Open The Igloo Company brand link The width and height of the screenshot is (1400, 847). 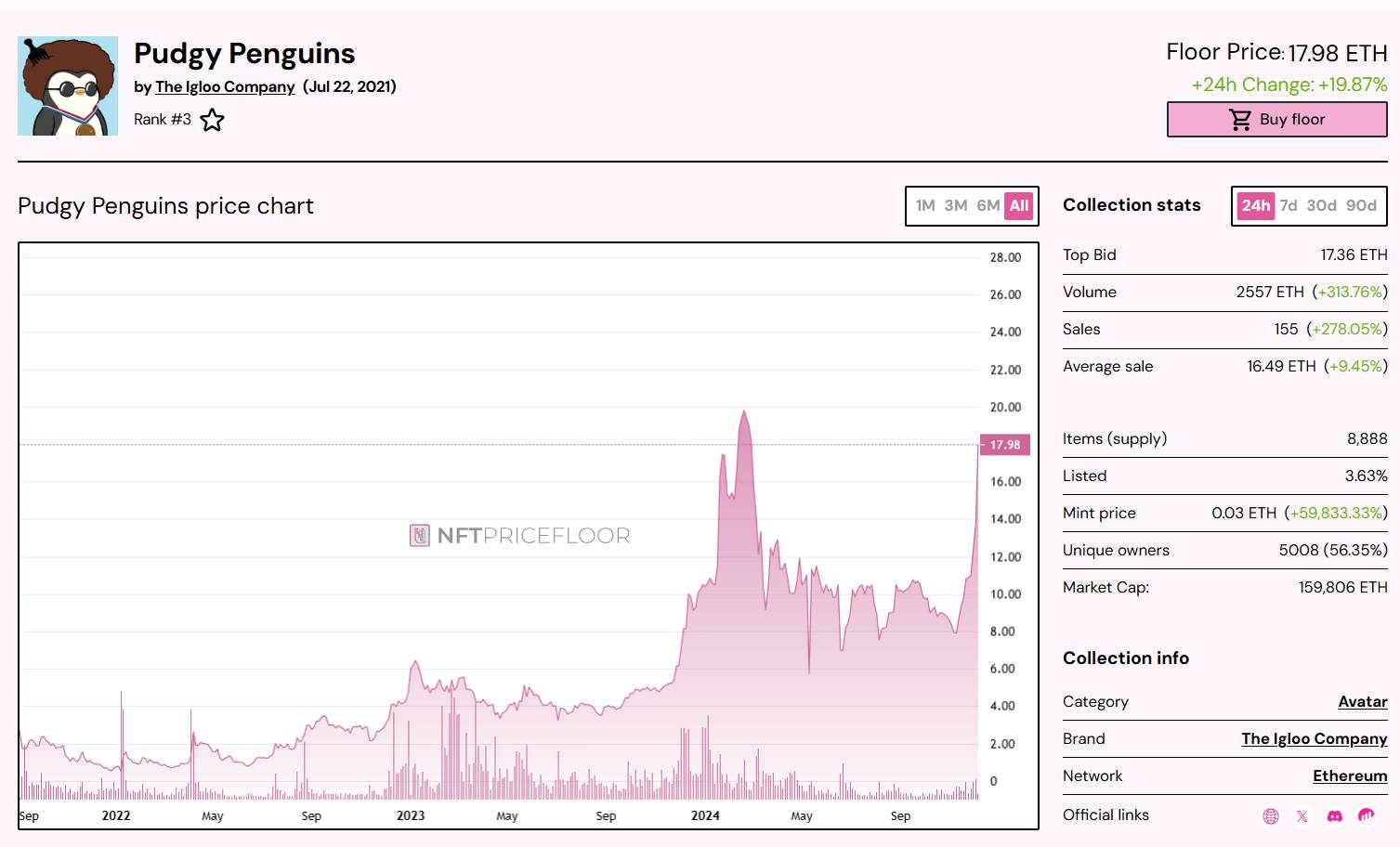[x=1315, y=739]
